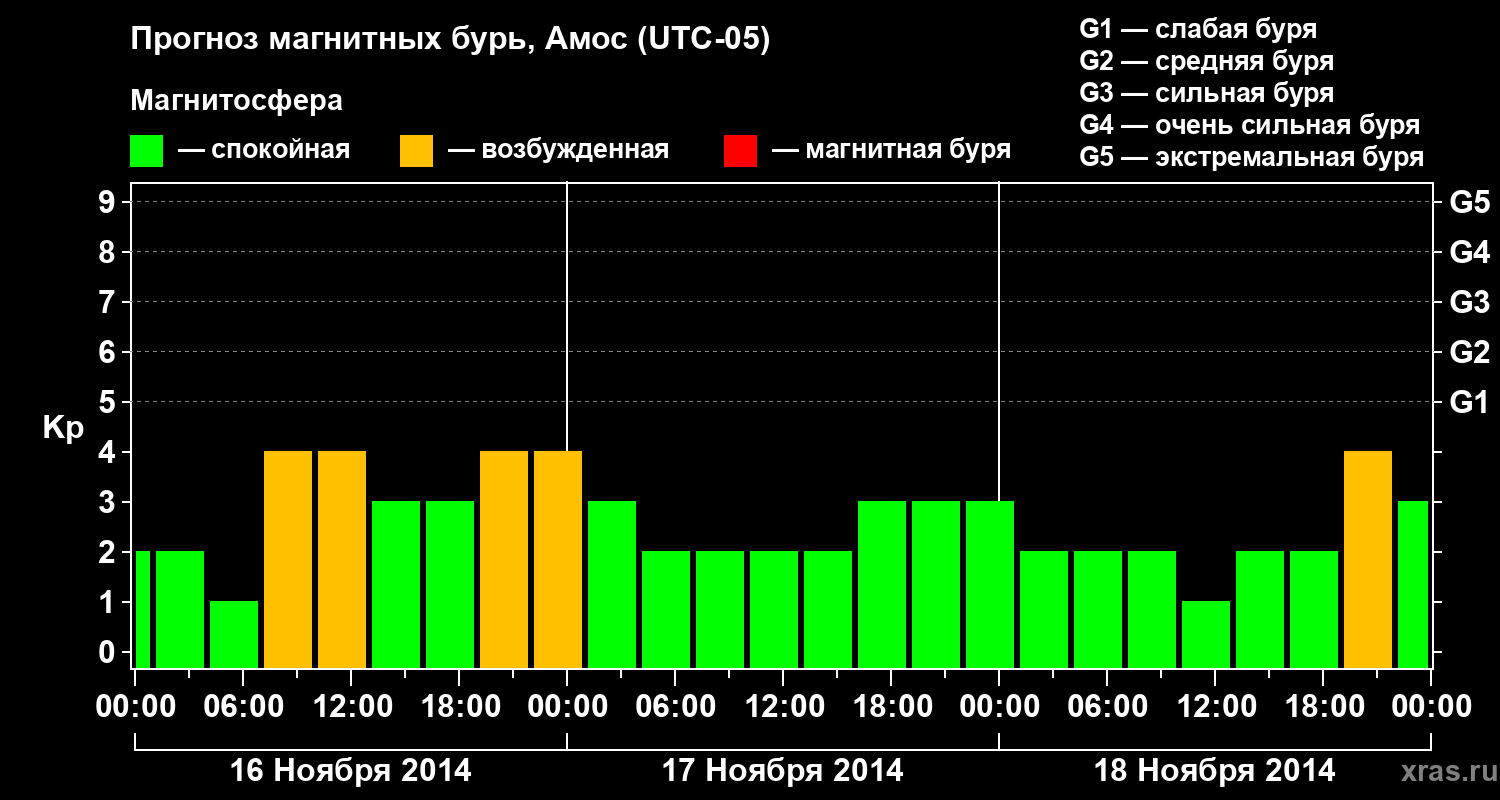Click the 06:00 time label for 17 Ноября
Image resolution: width=1500 pixels, height=800 pixels.
pyautogui.click(x=675, y=707)
